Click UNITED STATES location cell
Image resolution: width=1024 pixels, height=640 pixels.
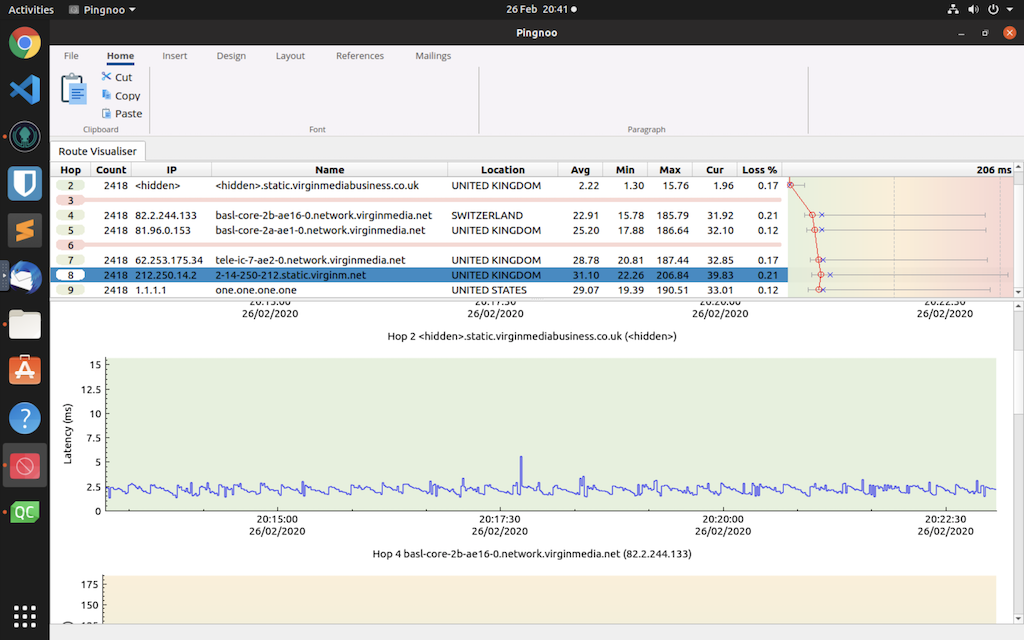(489, 290)
